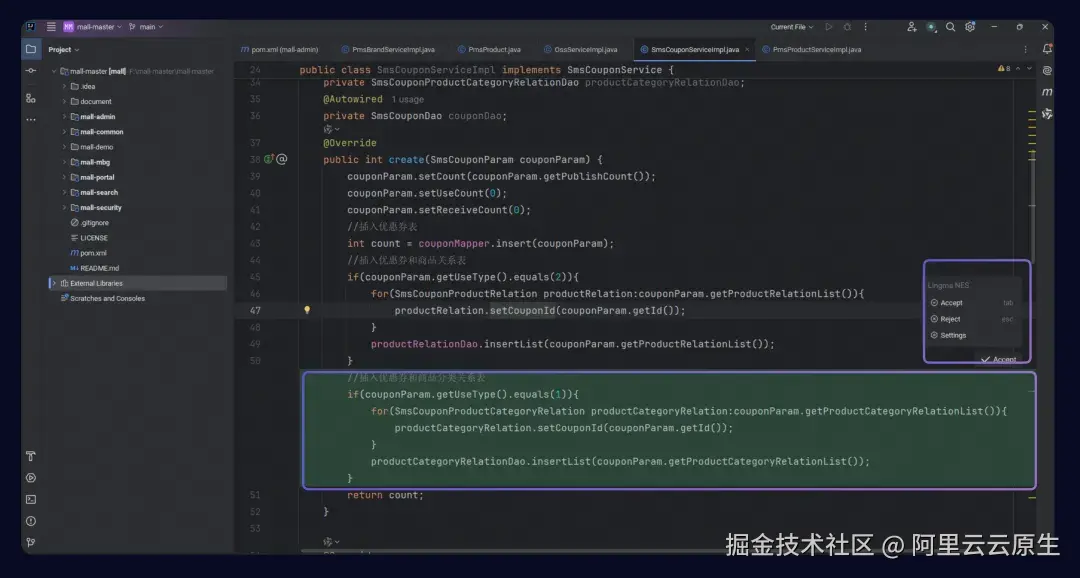The height and width of the screenshot is (578, 1080).
Task: Expand the mall-search module
Action: pos(64,192)
